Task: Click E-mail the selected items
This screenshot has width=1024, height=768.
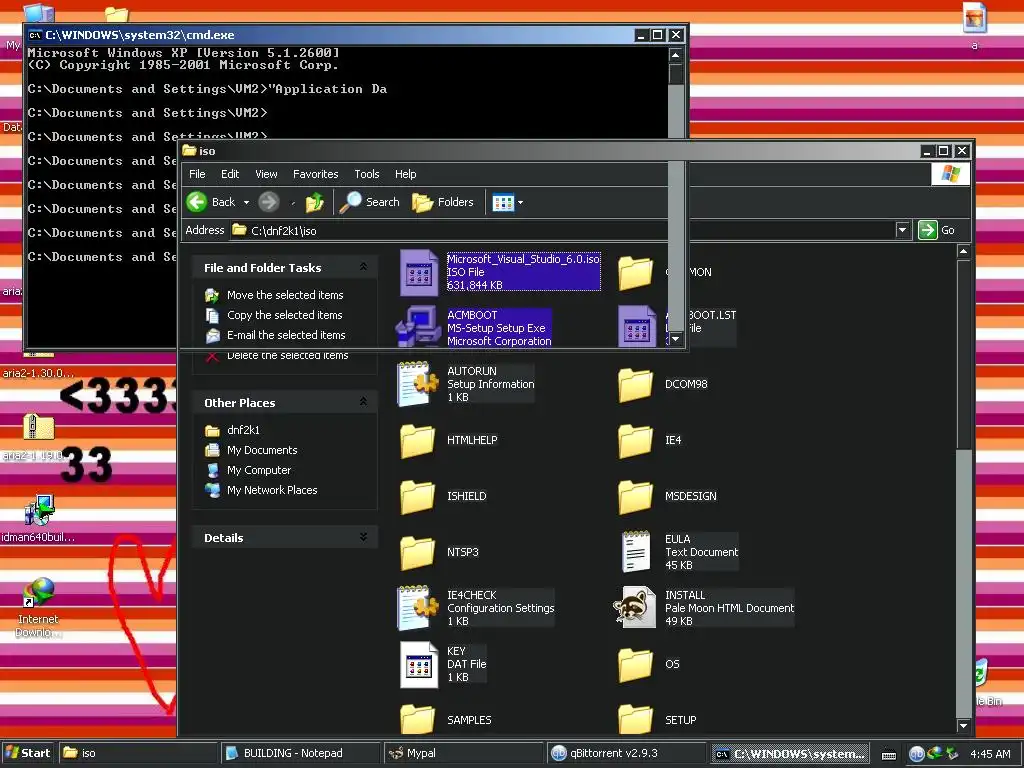Action: coord(285,335)
